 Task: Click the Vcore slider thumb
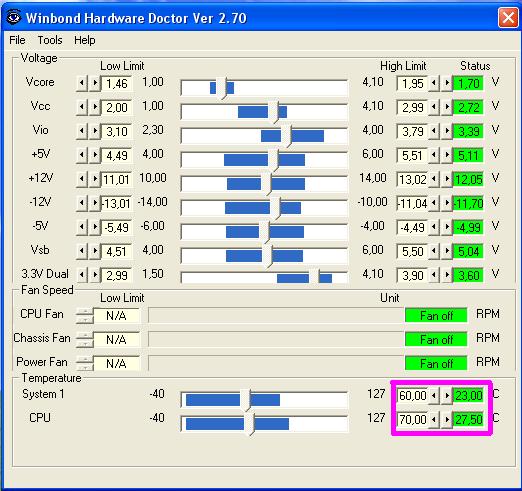221,88
